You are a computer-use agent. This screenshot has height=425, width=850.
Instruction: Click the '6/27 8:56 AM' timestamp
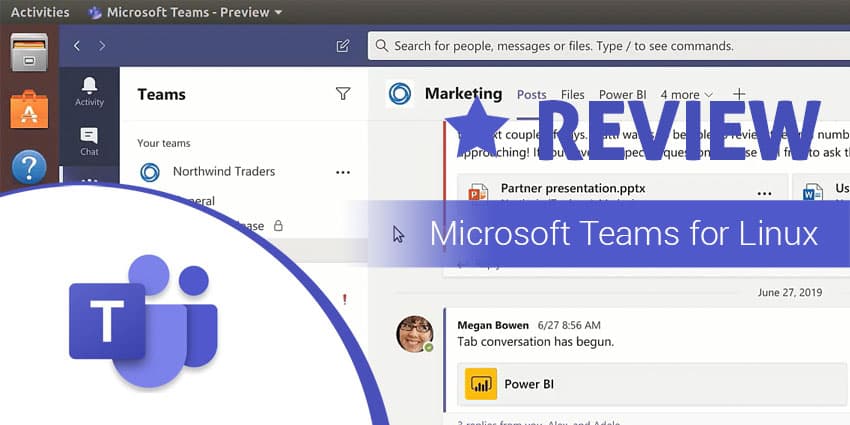click(x=569, y=325)
